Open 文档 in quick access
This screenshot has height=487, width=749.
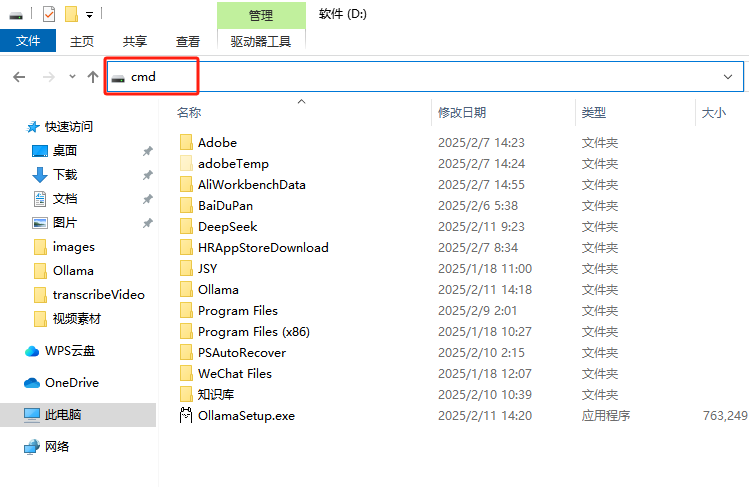(64, 199)
